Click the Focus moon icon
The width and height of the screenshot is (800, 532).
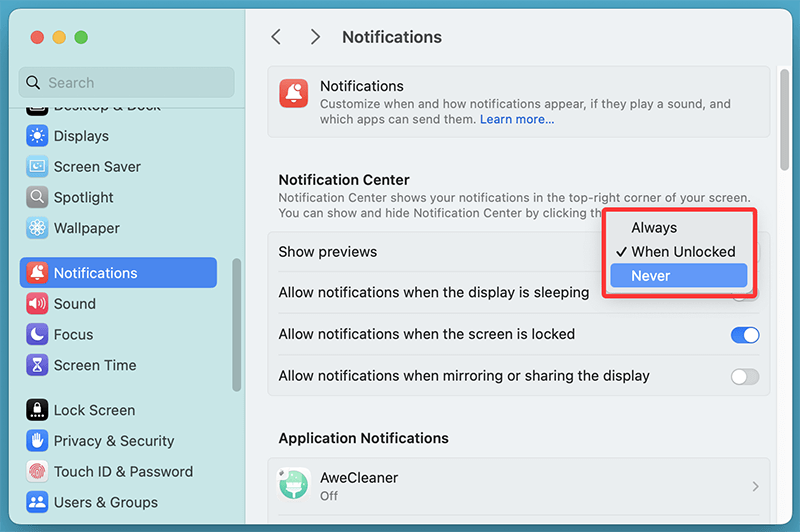pos(37,335)
